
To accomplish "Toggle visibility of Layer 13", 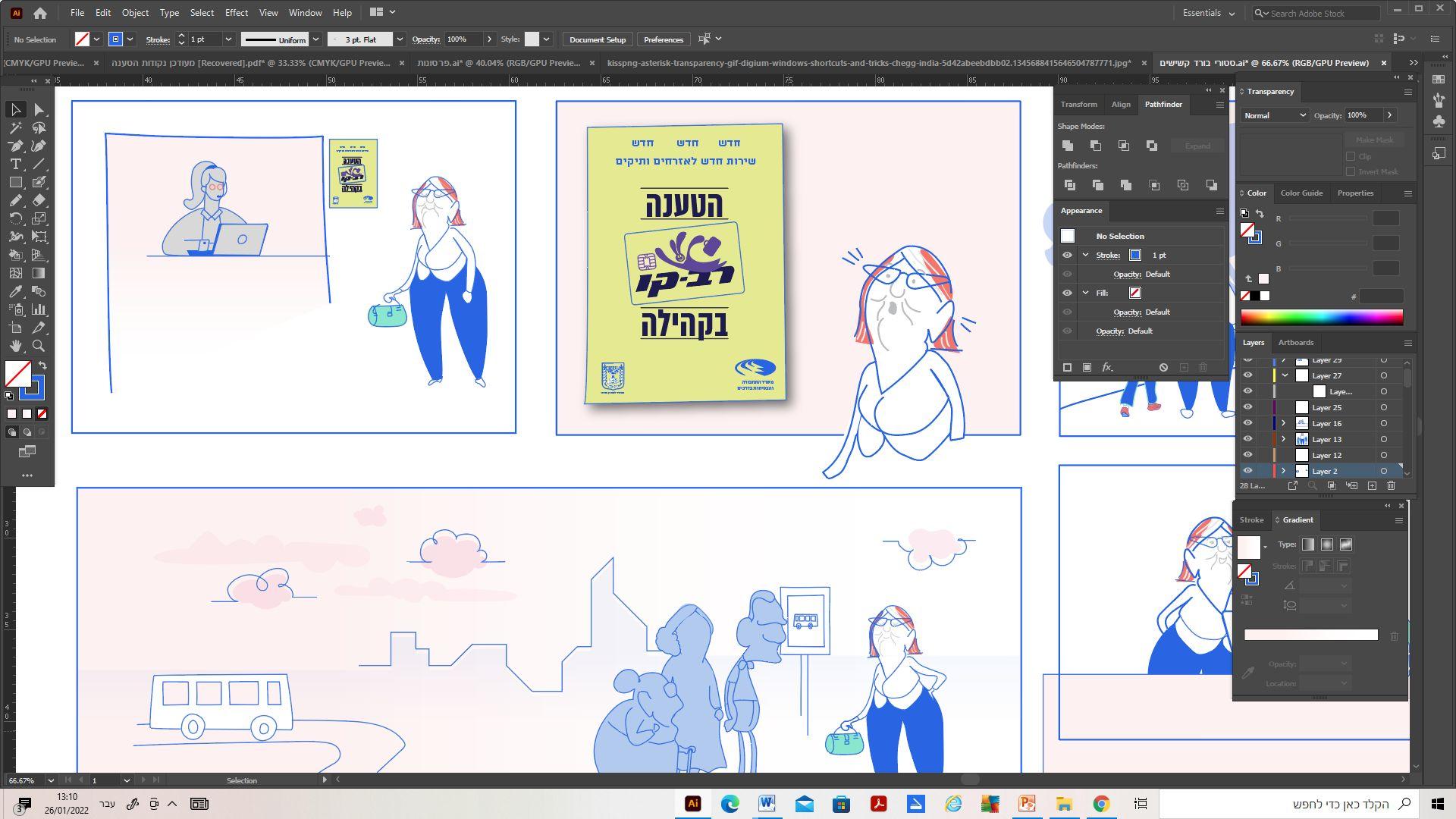I will [x=1247, y=440].
